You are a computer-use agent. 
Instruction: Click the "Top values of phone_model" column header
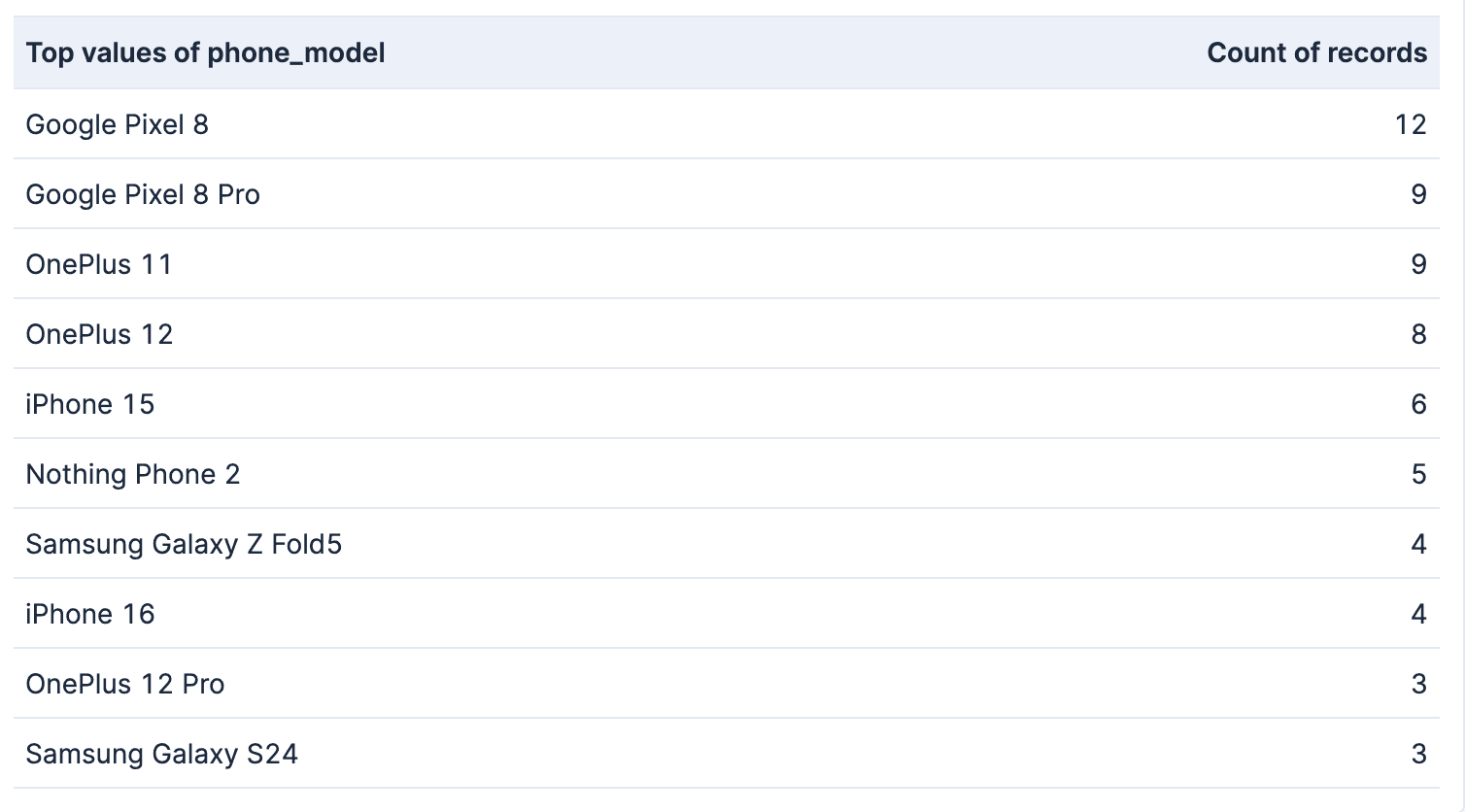[x=205, y=52]
